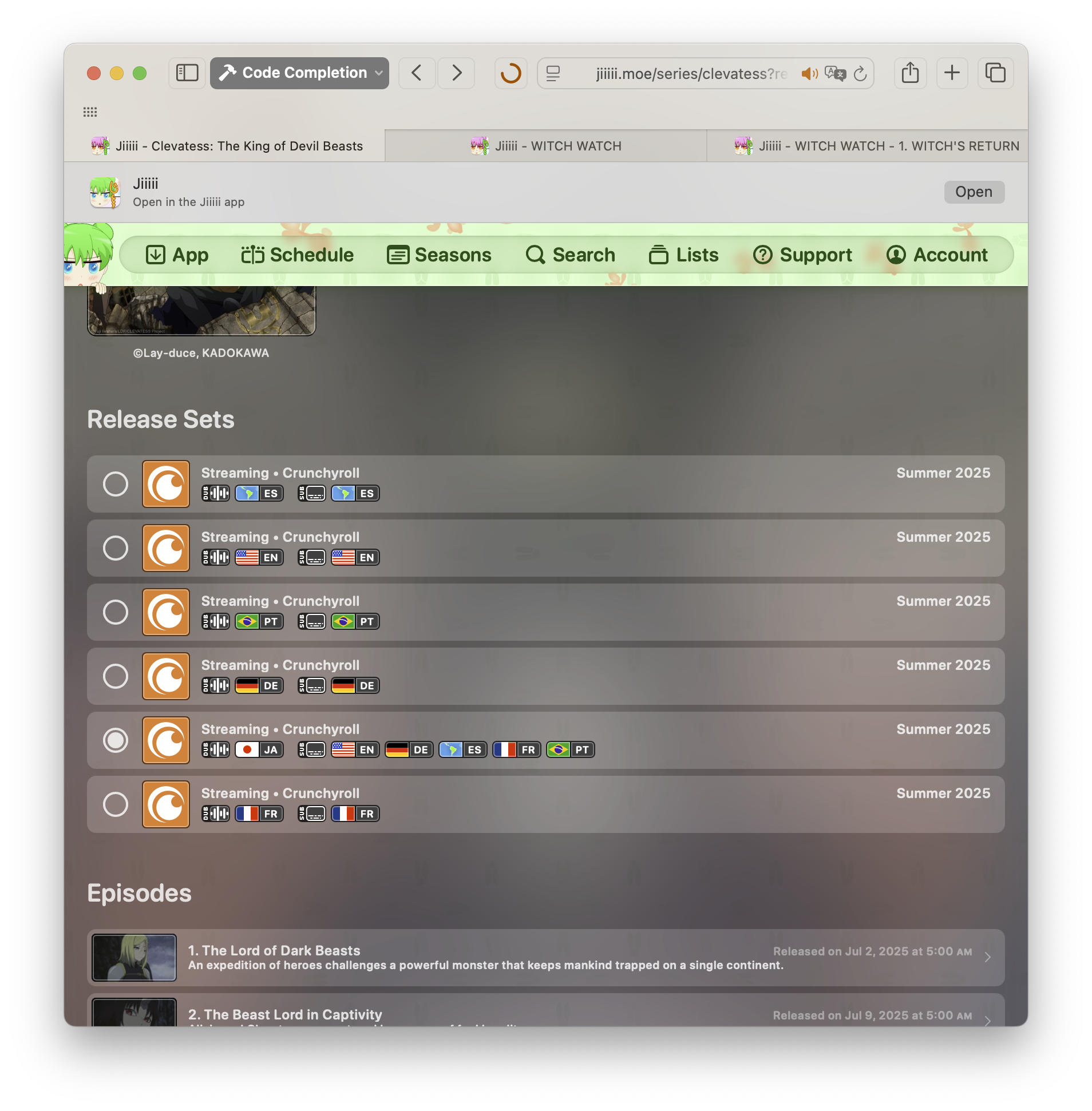
Task: Open the Seasons page
Action: point(440,255)
